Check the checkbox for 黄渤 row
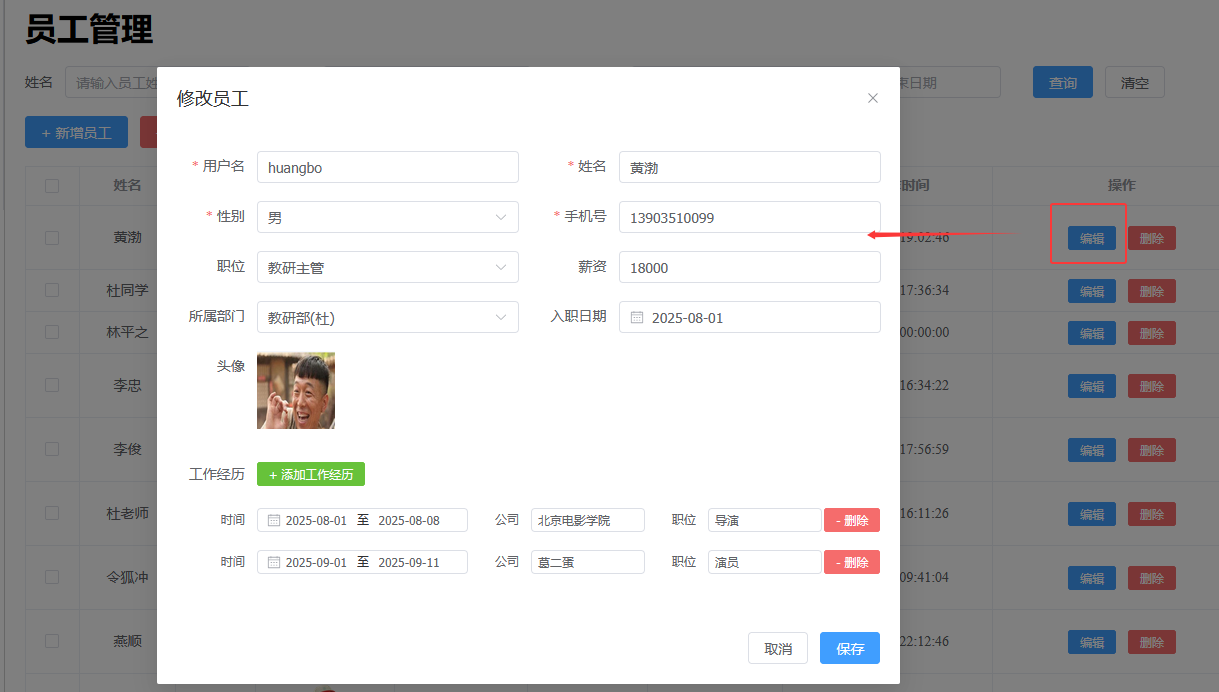Screen dimensions: 1219x692 pos(52,238)
